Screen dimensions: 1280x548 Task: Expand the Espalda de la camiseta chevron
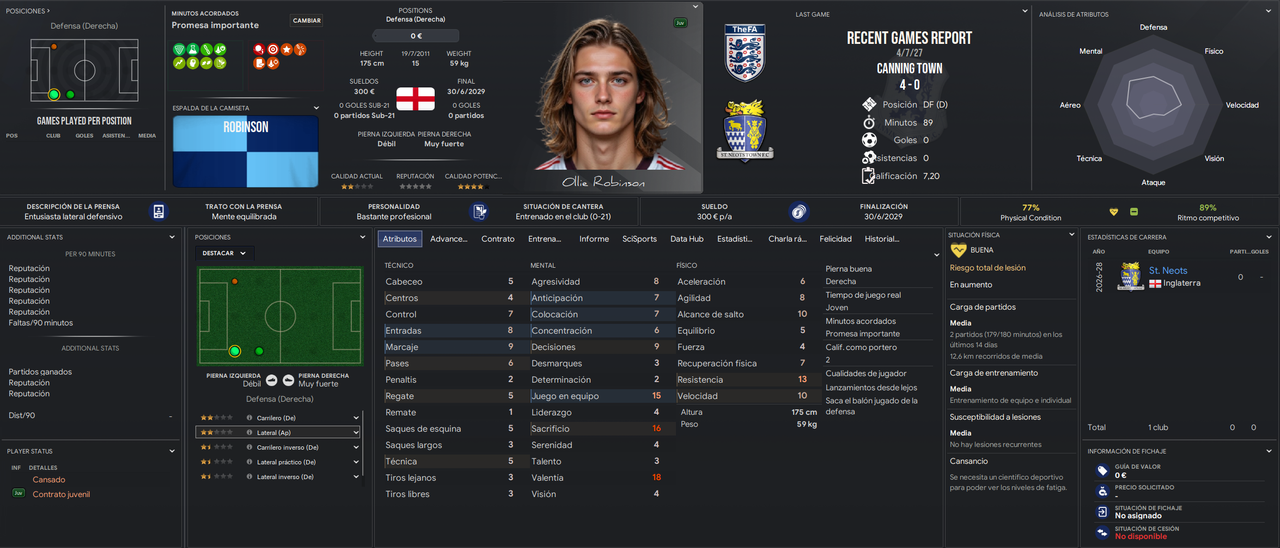[x=317, y=108]
